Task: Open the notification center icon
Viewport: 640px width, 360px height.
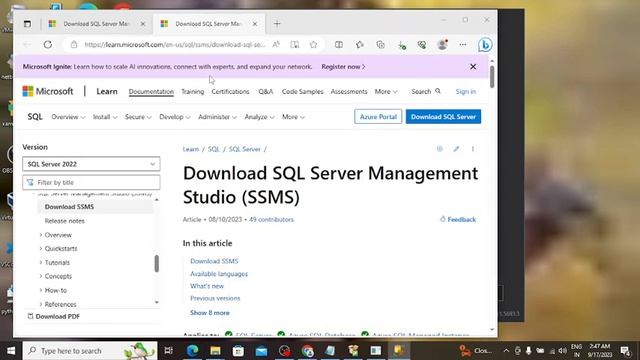Action: pos(625,351)
